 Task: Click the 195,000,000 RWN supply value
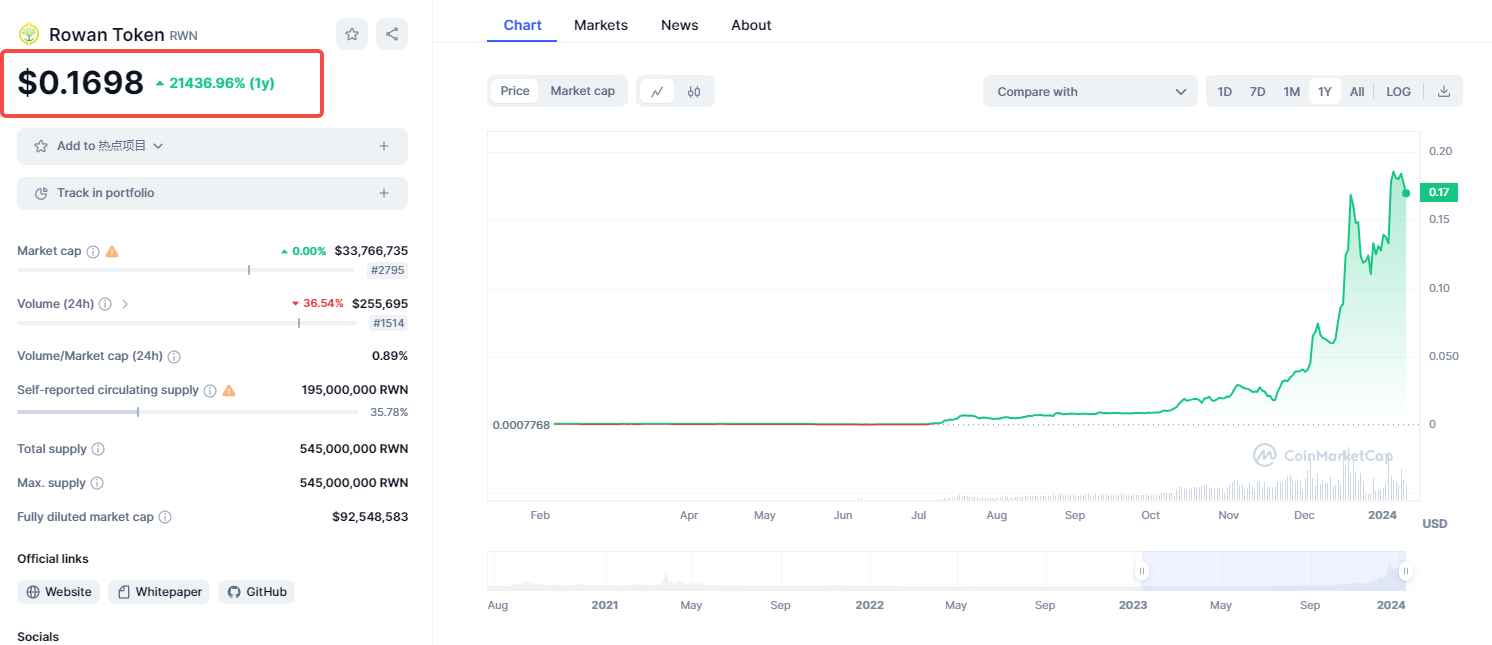[x=355, y=390]
